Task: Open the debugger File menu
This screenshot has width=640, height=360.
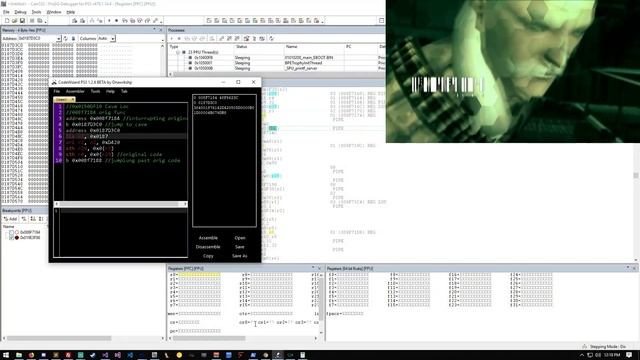Action: [x=6, y=12]
